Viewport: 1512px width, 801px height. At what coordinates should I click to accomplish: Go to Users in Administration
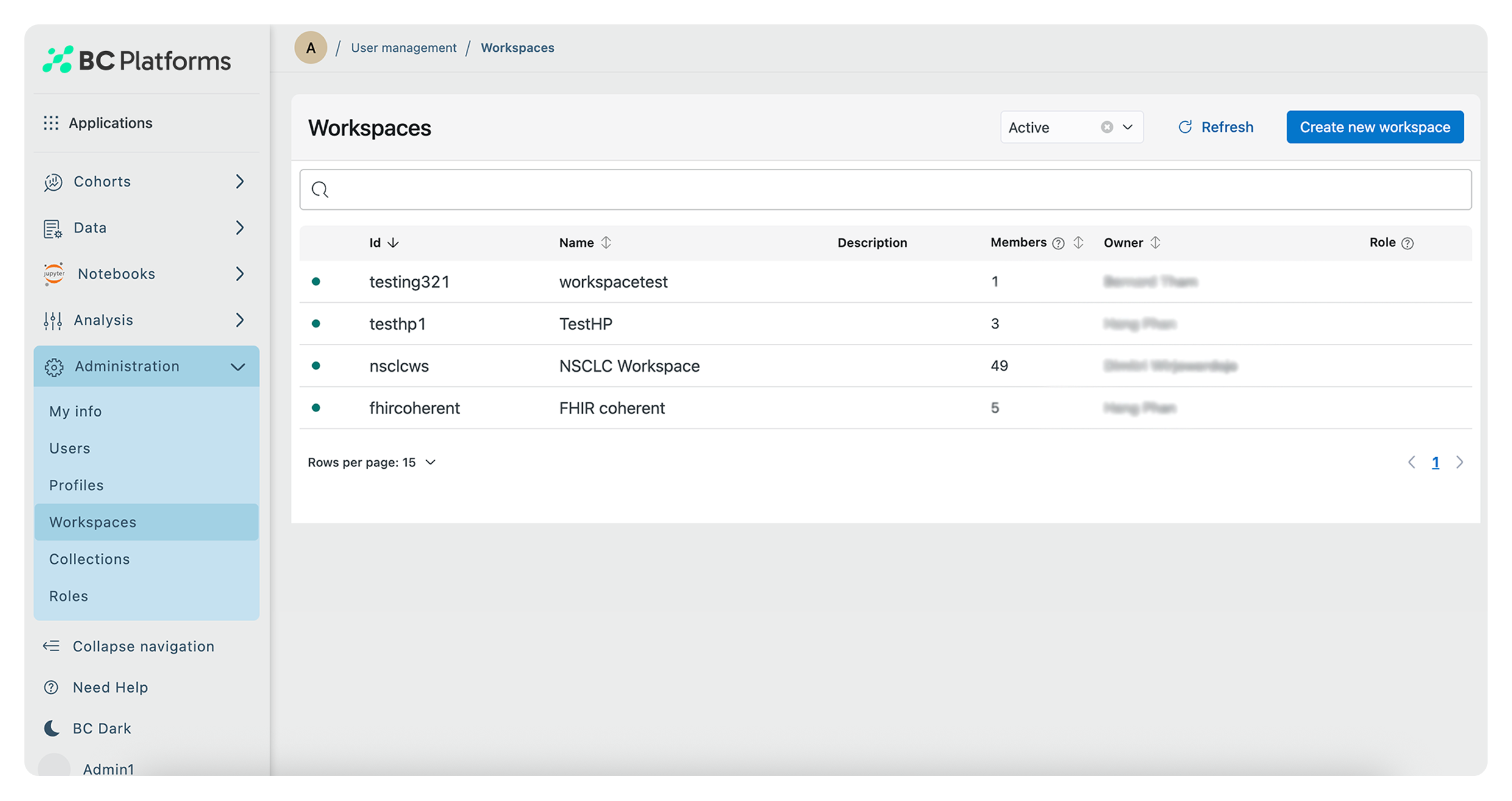click(70, 448)
